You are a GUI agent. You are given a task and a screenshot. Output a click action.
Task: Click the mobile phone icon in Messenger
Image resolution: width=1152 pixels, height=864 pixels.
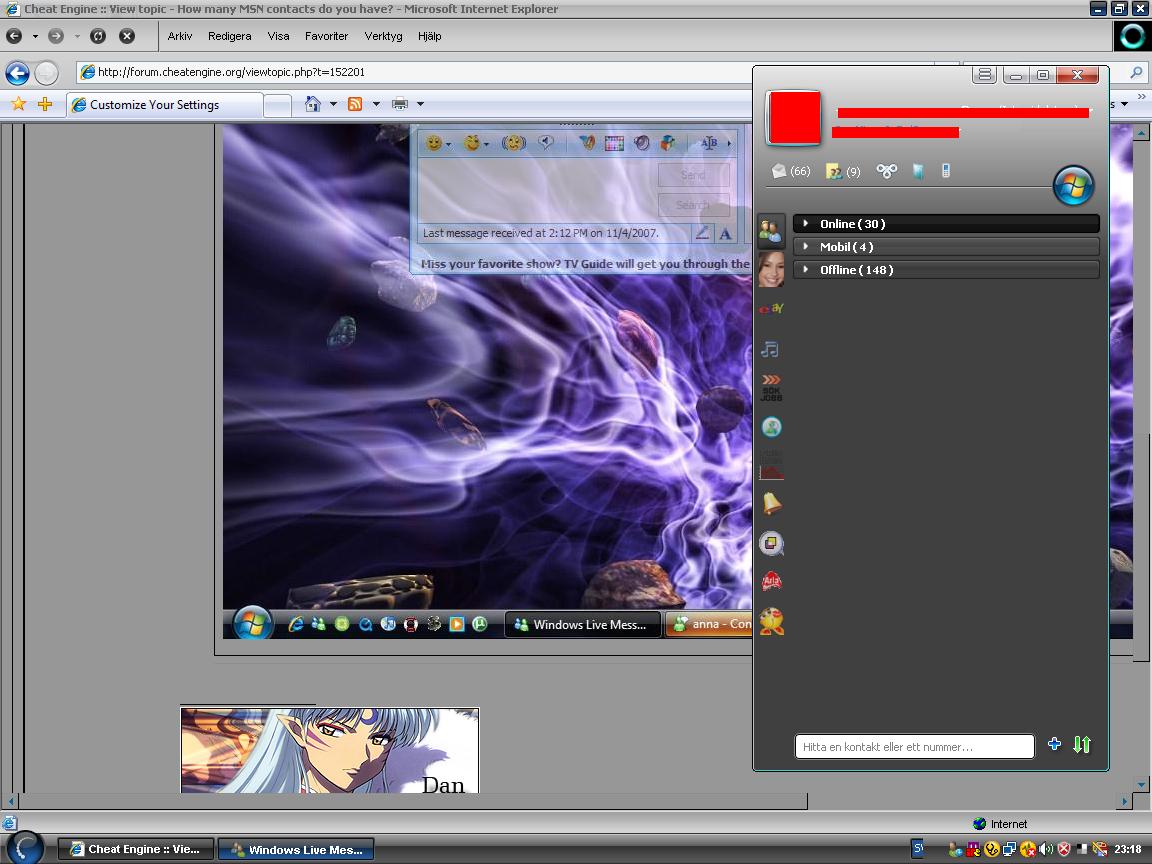click(x=946, y=171)
